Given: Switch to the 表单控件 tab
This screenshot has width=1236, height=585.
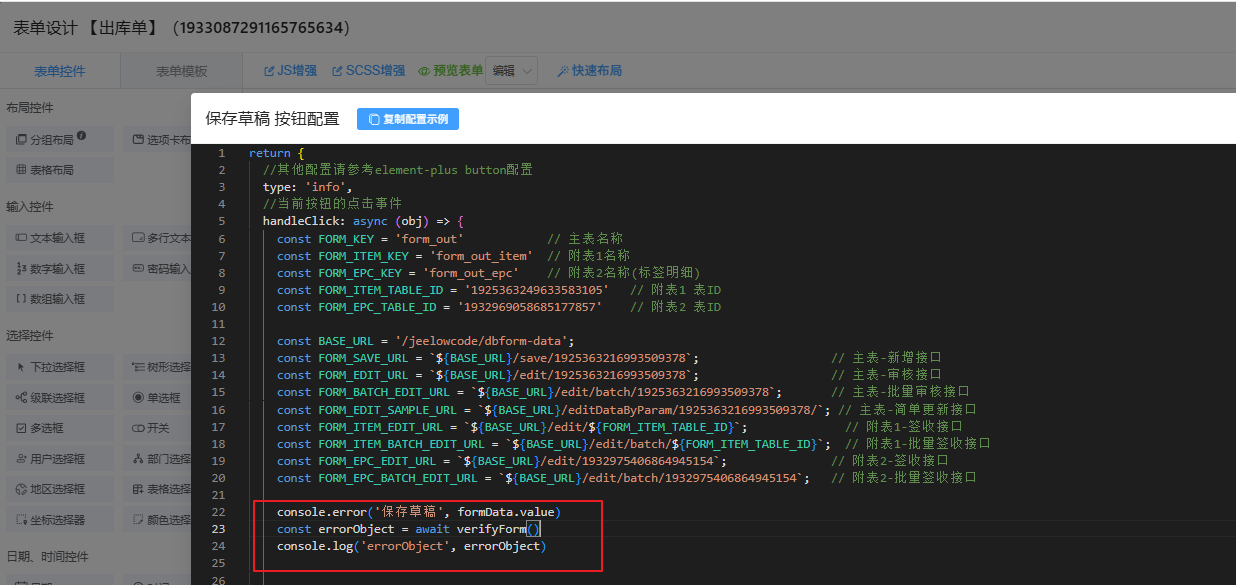Looking at the screenshot, I should [60, 71].
